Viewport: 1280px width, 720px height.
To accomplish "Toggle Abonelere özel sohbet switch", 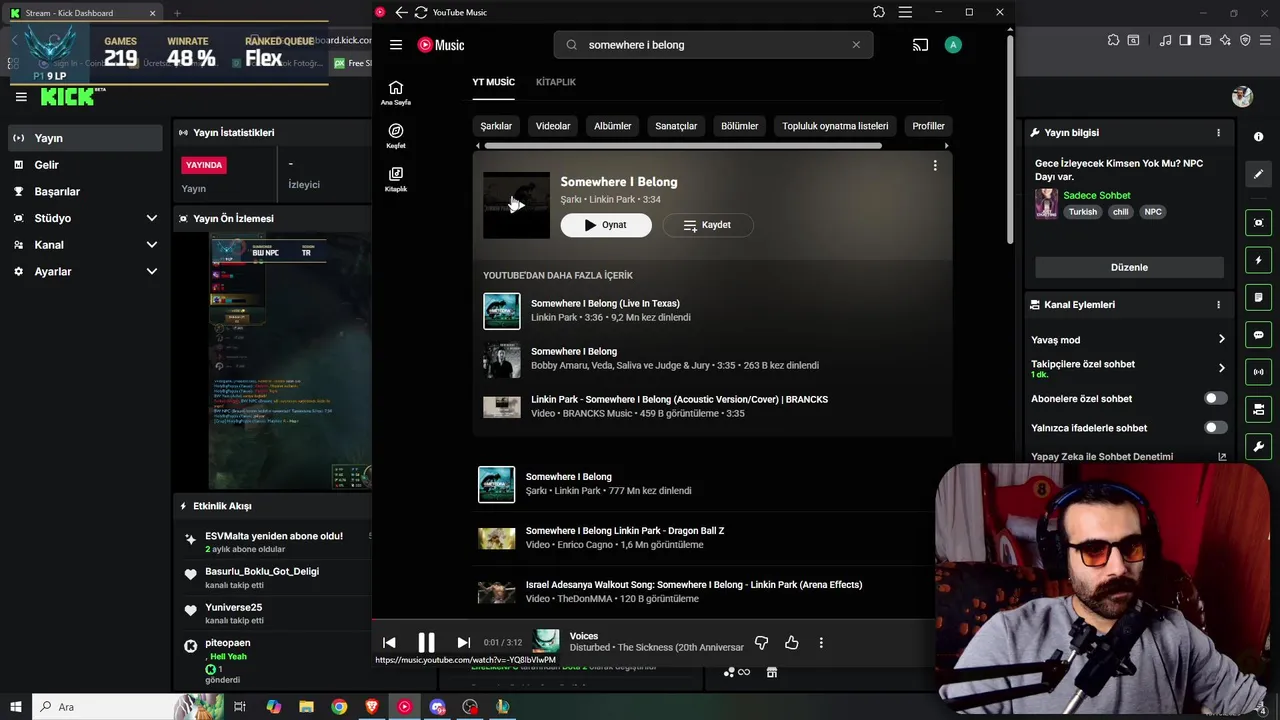I will pyautogui.click(x=1215, y=398).
